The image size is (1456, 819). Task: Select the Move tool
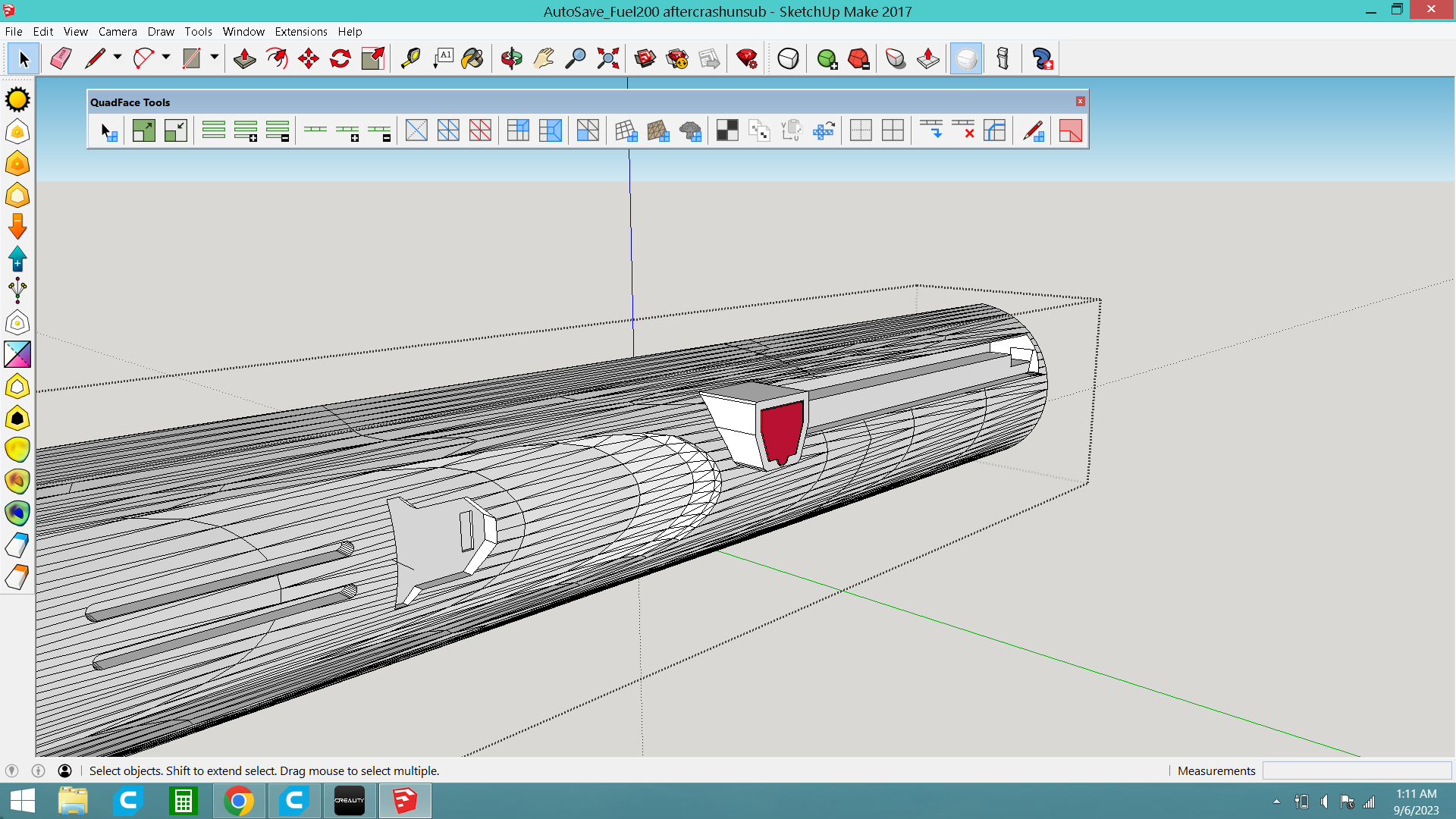[308, 58]
